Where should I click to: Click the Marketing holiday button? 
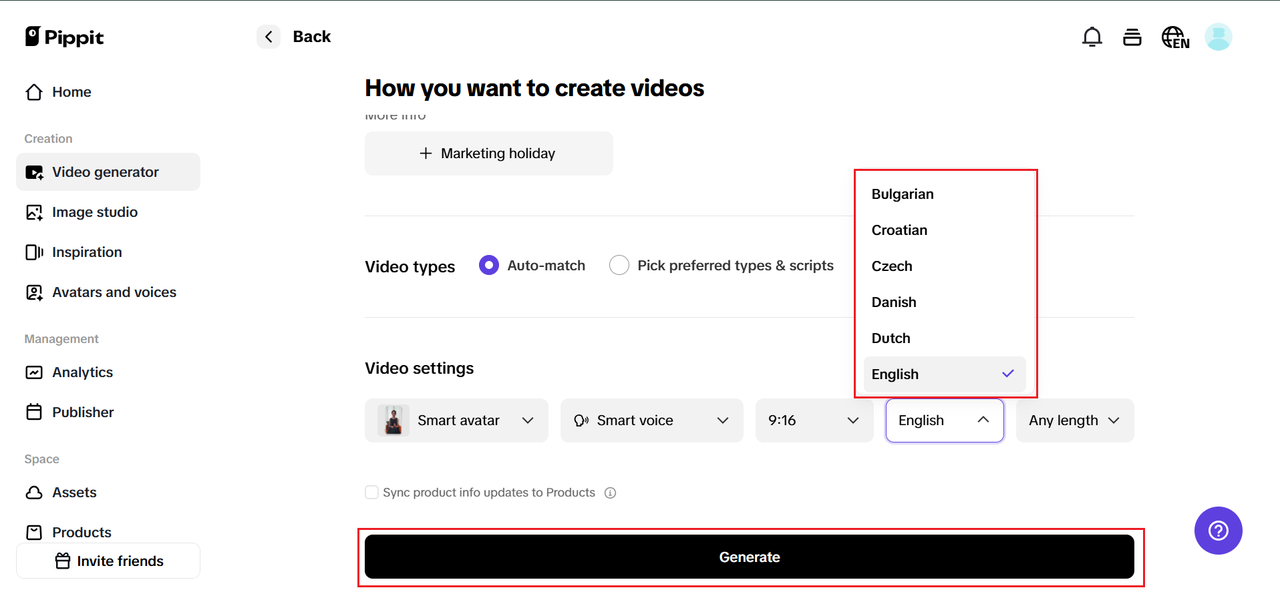488,153
